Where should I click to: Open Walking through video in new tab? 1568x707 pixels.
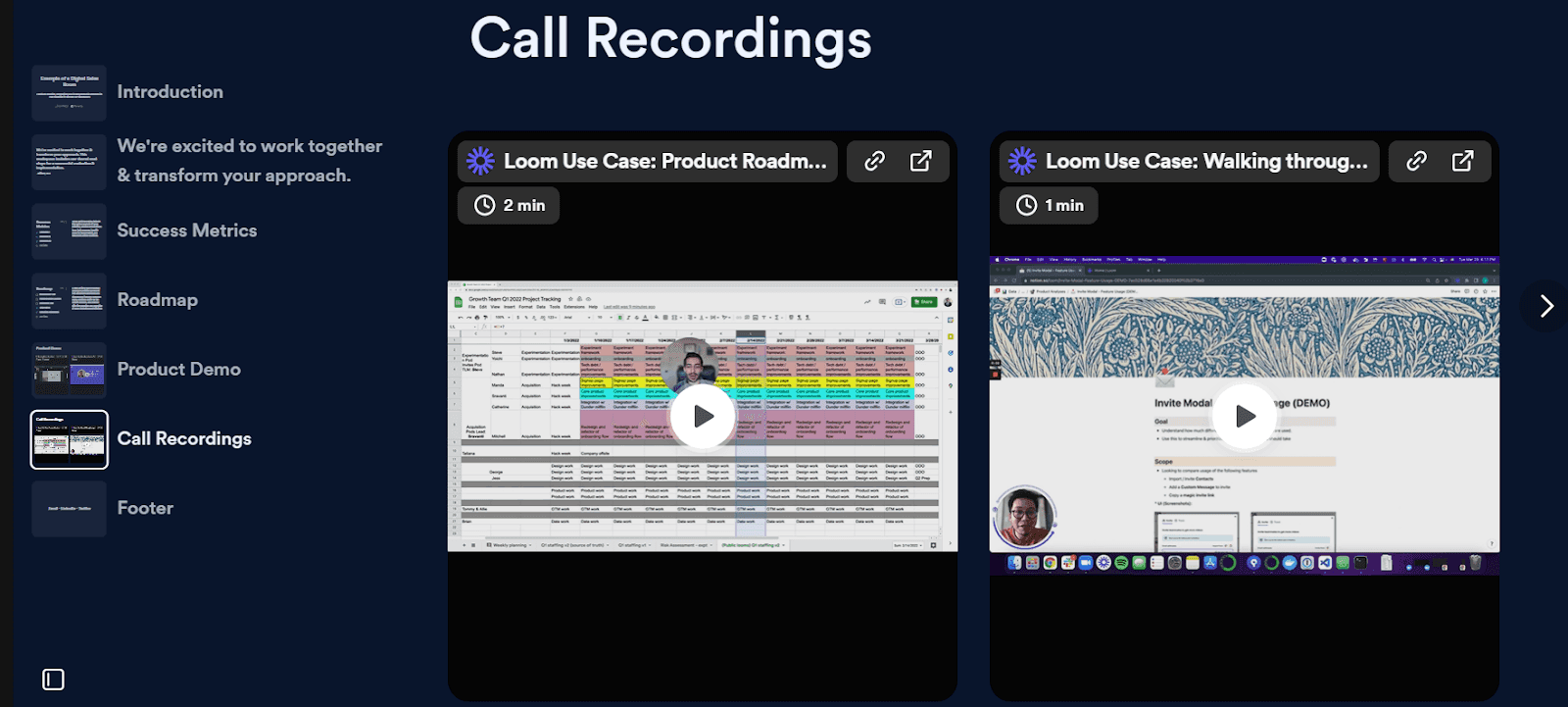pos(1463,161)
